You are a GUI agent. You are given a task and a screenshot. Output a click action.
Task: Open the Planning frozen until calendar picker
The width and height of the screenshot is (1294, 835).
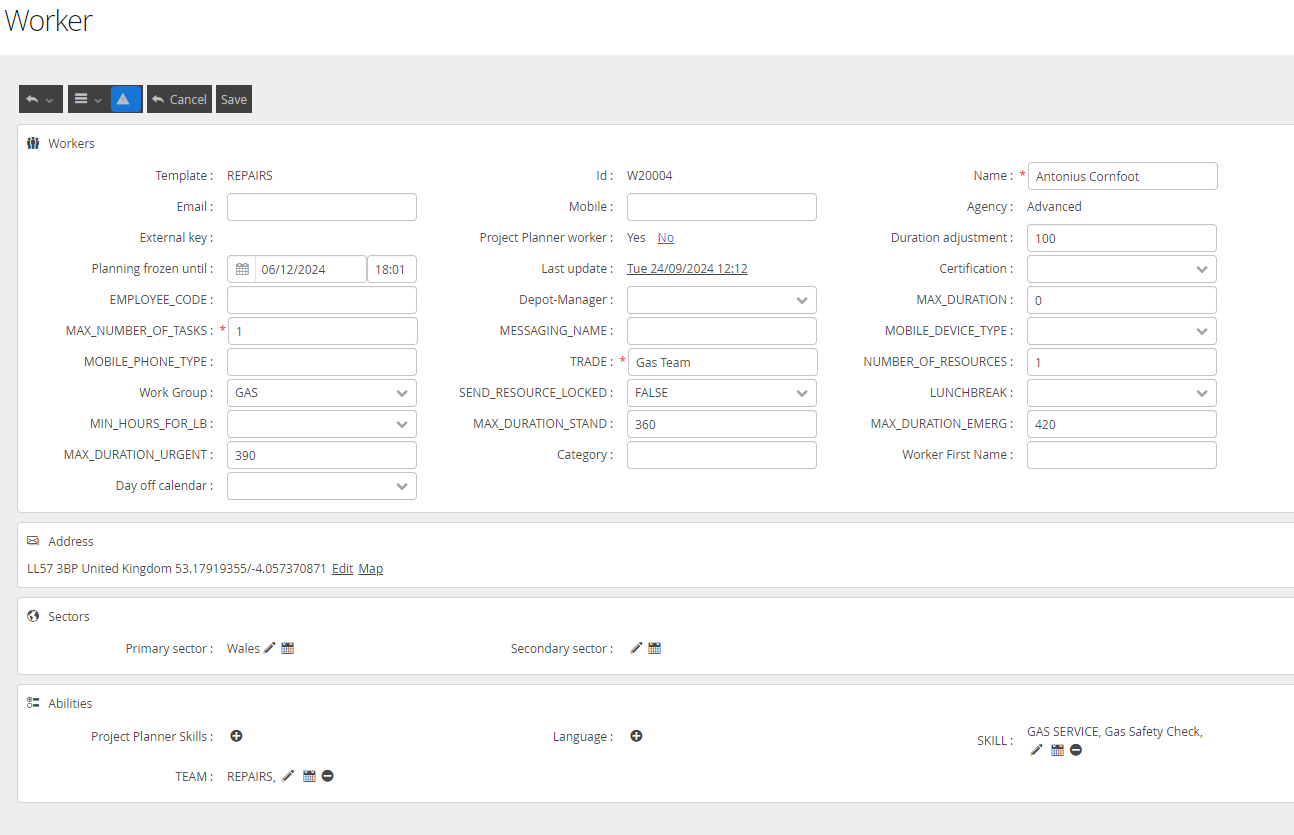[x=242, y=269]
